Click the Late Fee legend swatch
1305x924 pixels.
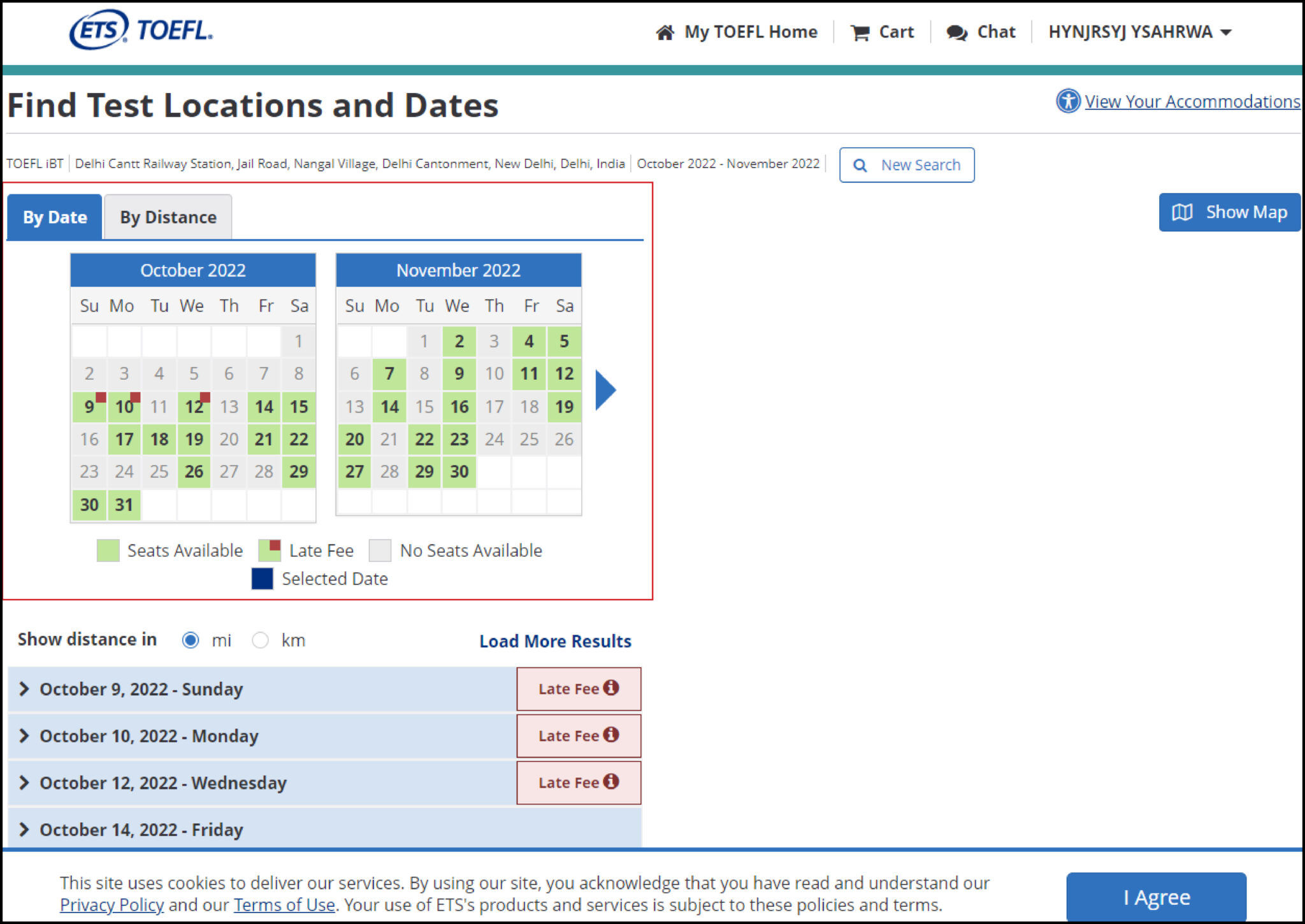(x=270, y=550)
